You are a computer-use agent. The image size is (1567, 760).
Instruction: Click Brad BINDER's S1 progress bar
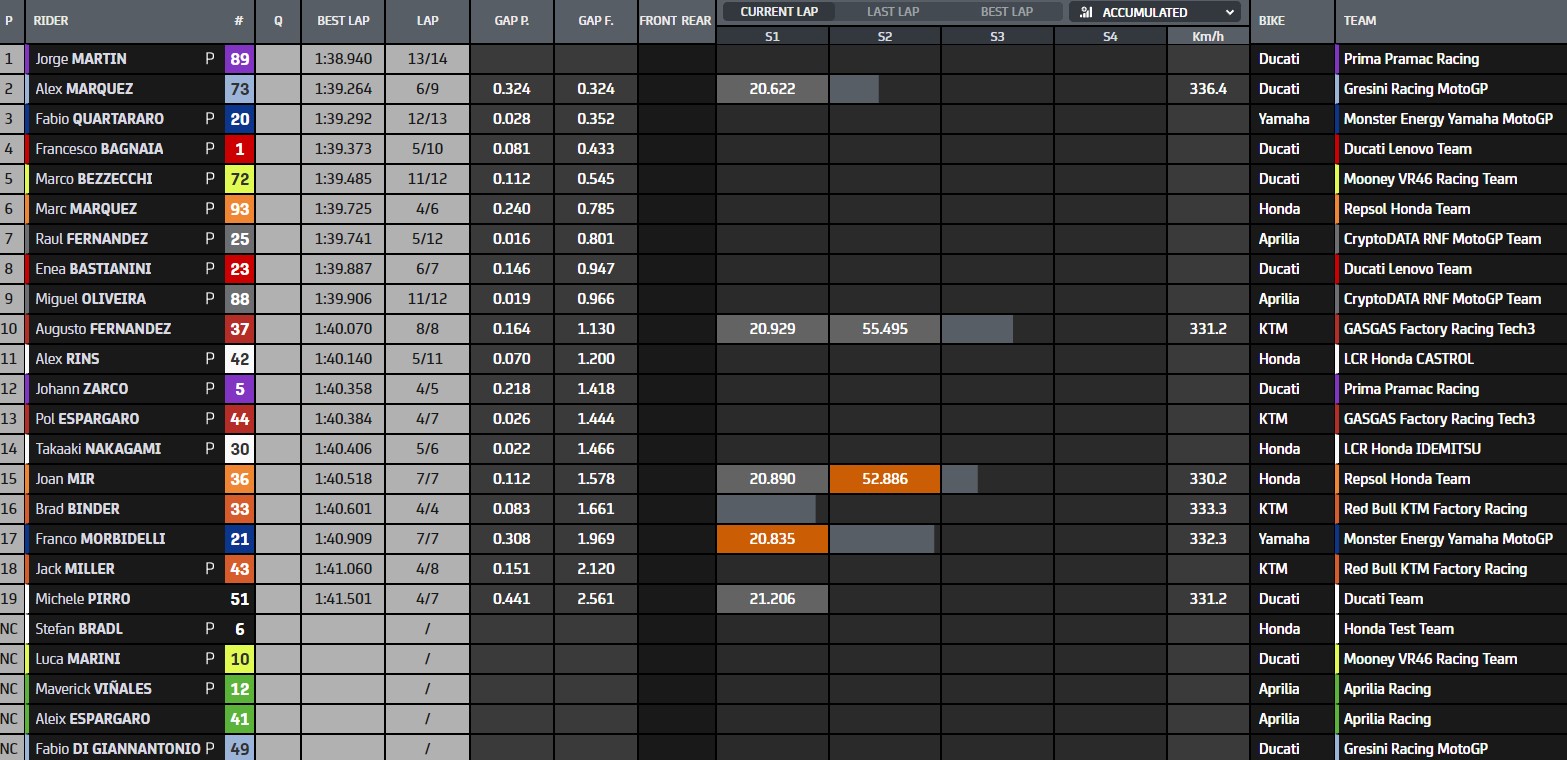766,509
